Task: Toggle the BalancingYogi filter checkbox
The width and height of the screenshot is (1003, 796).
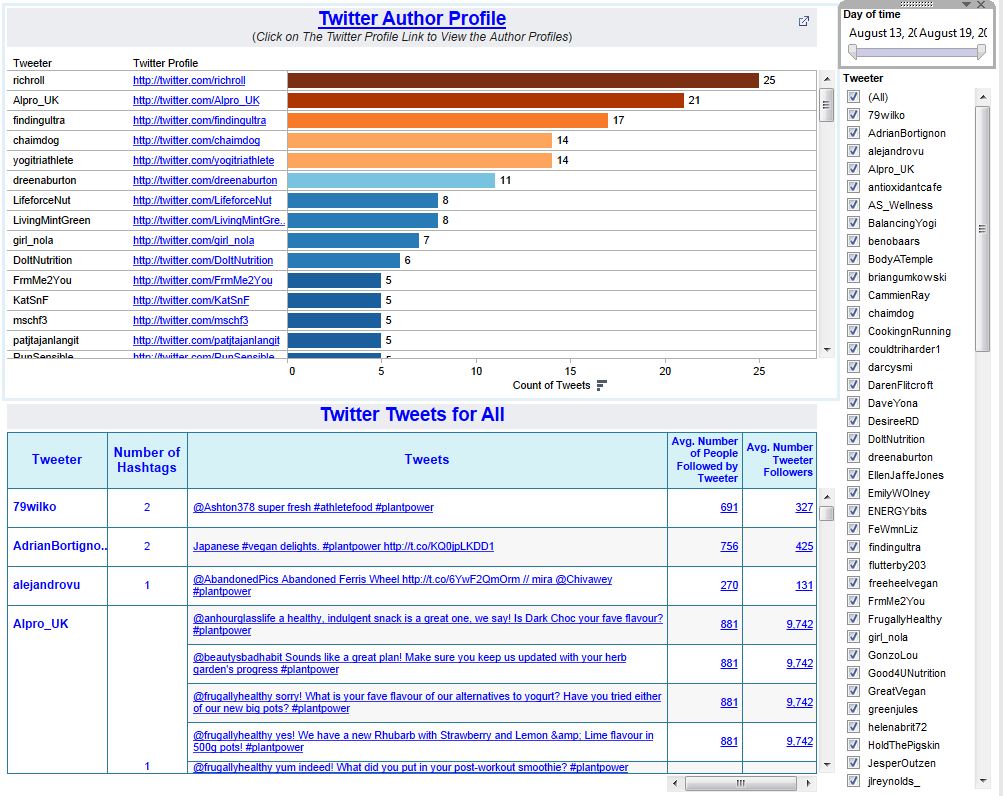Action: [853, 222]
